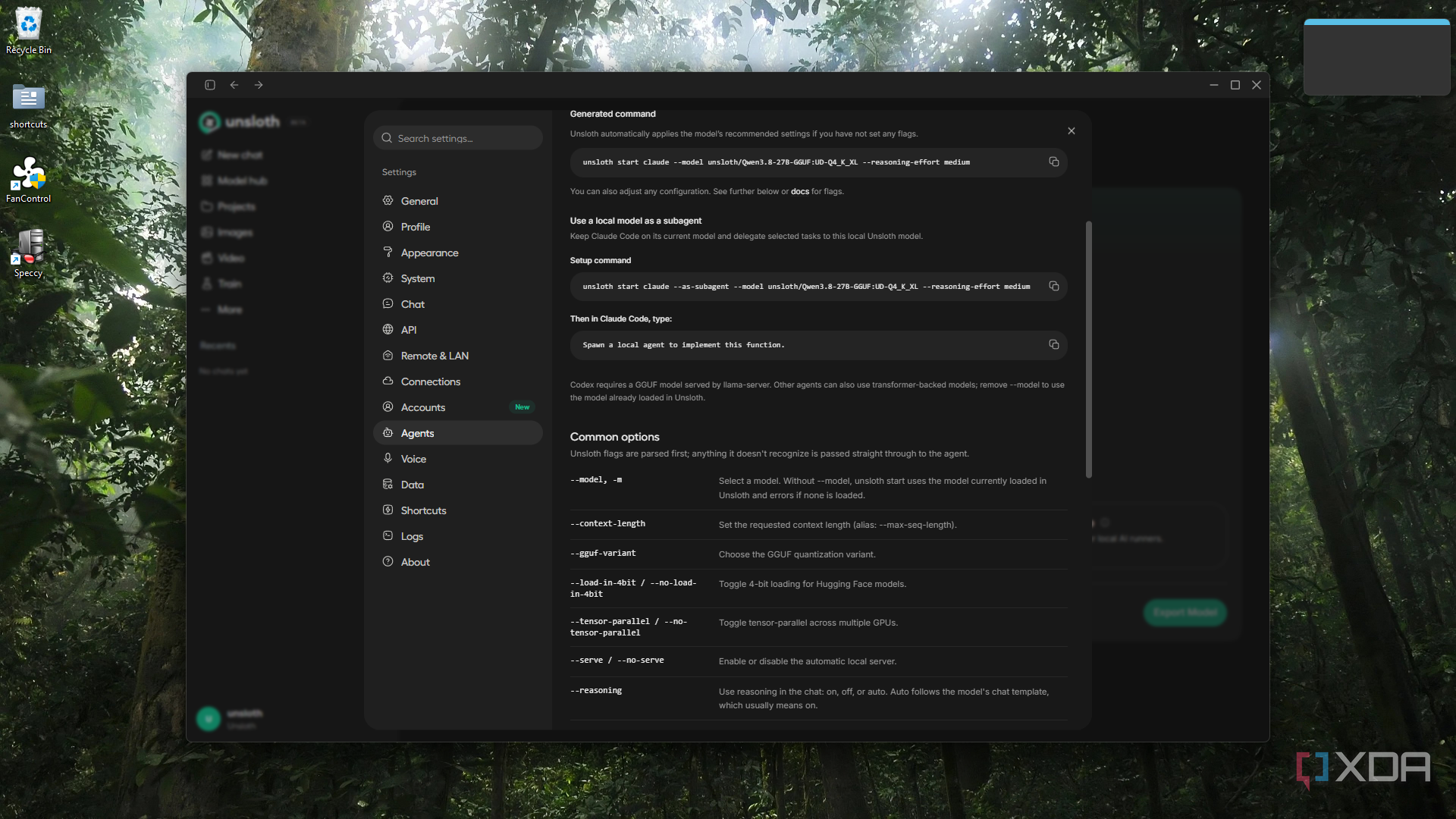The height and width of the screenshot is (819, 1456).
Task: Follow the 'docs' link for flags
Action: coord(799,192)
